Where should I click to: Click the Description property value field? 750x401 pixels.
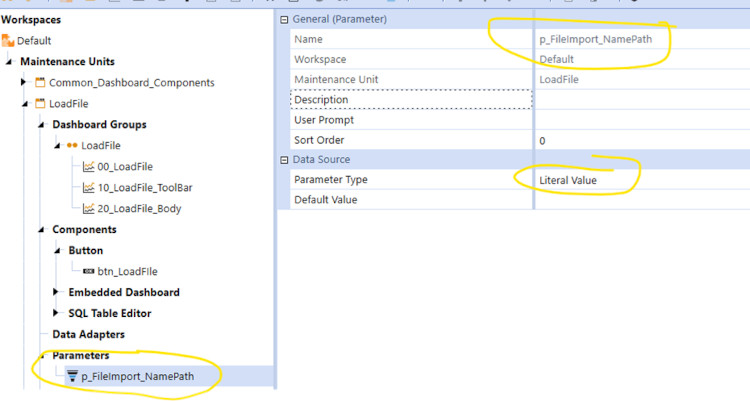coord(640,100)
